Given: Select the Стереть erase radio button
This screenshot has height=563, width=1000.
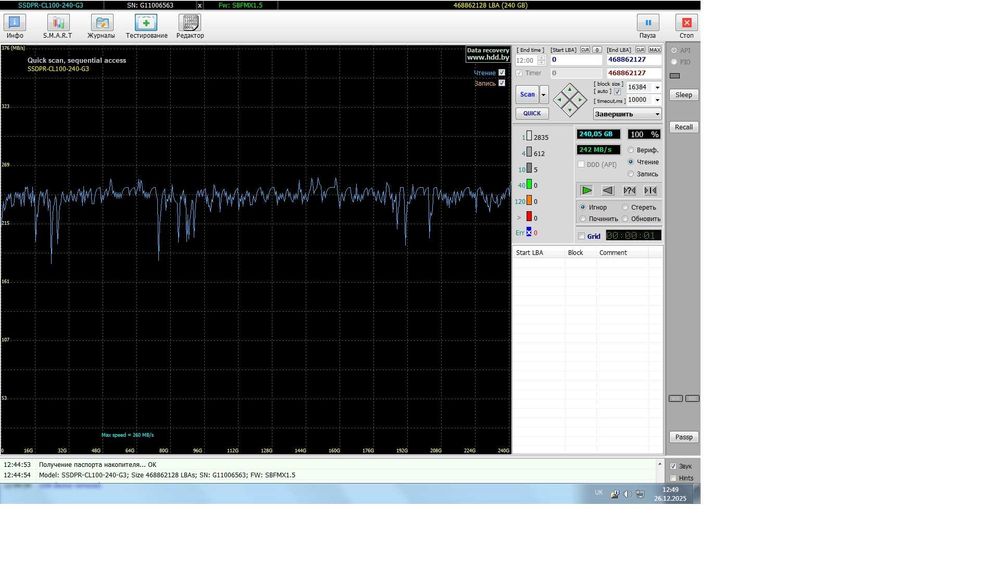Looking at the screenshot, I should pyautogui.click(x=625, y=207).
